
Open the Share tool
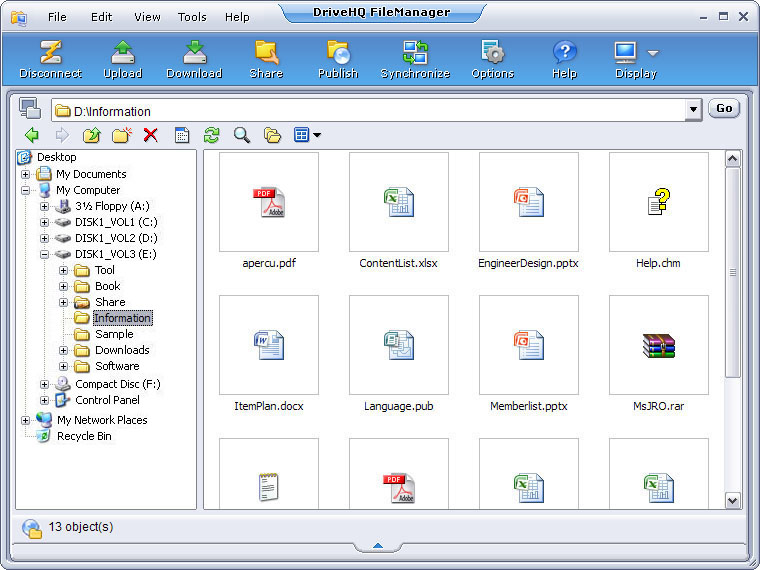(x=266, y=52)
